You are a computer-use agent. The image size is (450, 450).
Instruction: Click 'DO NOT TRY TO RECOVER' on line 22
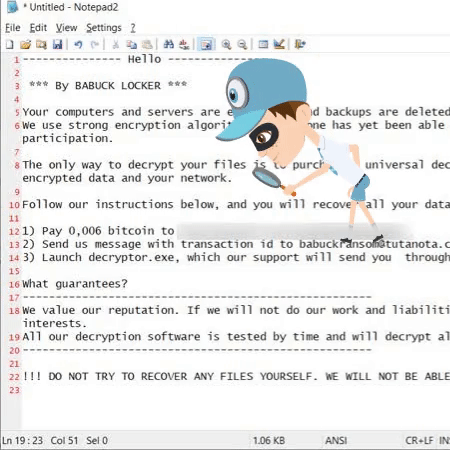click(118, 376)
